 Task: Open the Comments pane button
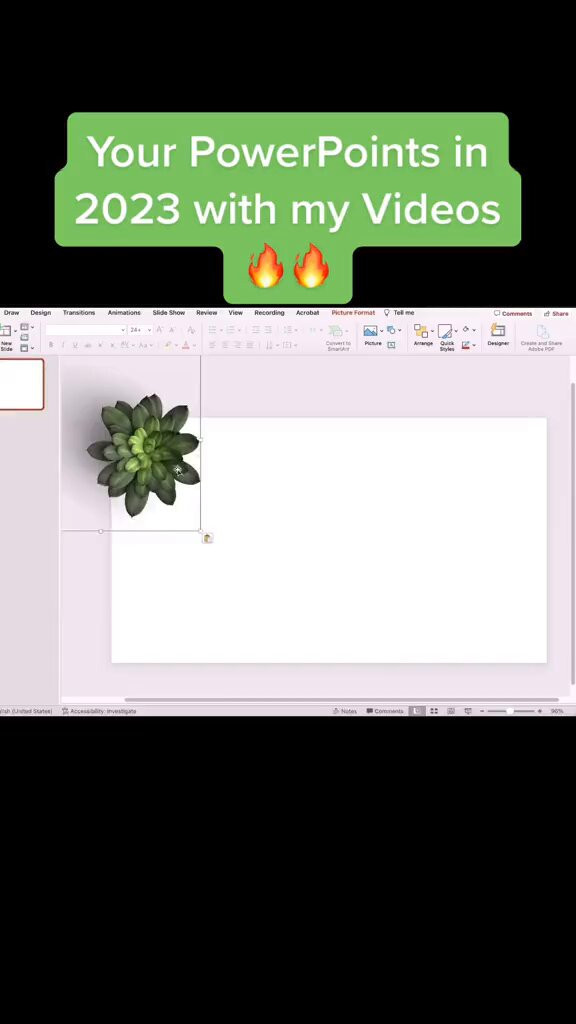click(x=513, y=313)
